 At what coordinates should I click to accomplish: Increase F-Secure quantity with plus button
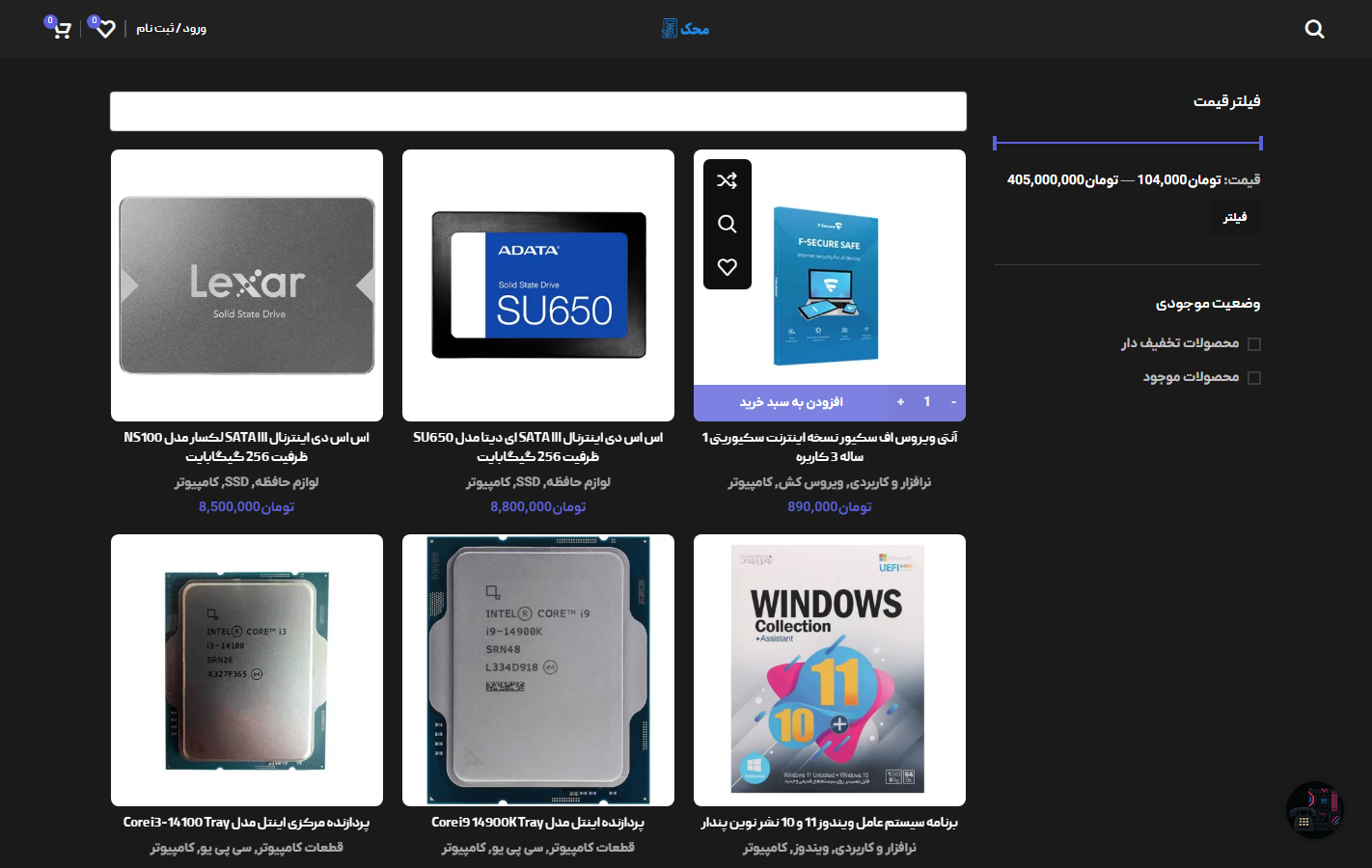point(900,402)
